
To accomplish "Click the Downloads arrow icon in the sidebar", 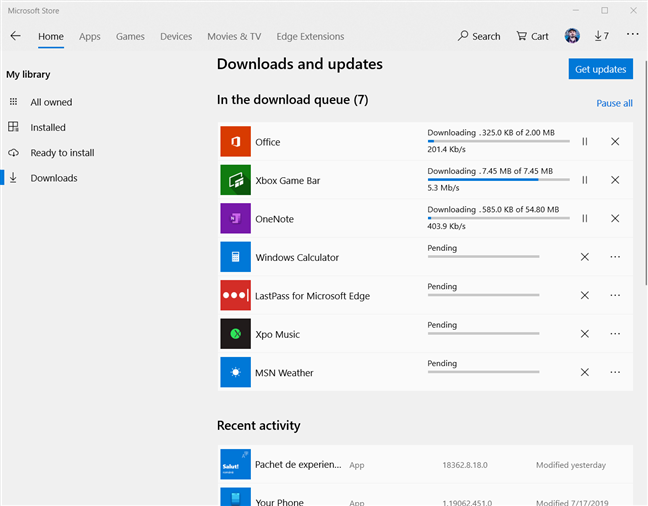I will [x=13, y=177].
